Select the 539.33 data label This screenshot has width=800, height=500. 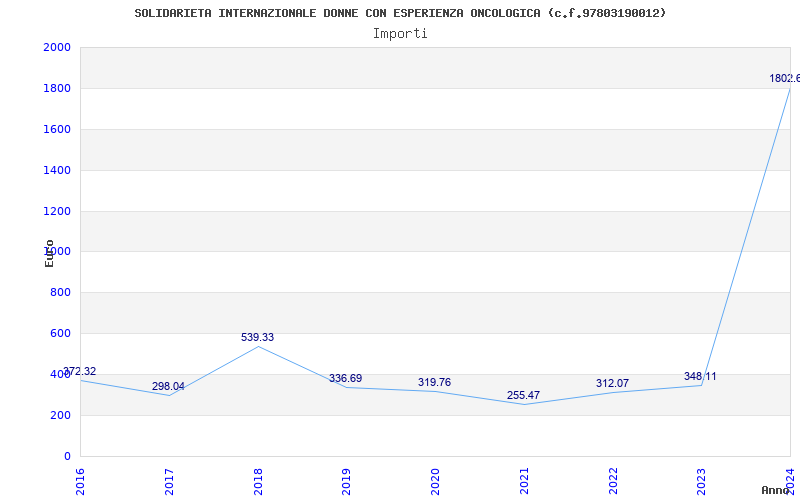point(258,337)
